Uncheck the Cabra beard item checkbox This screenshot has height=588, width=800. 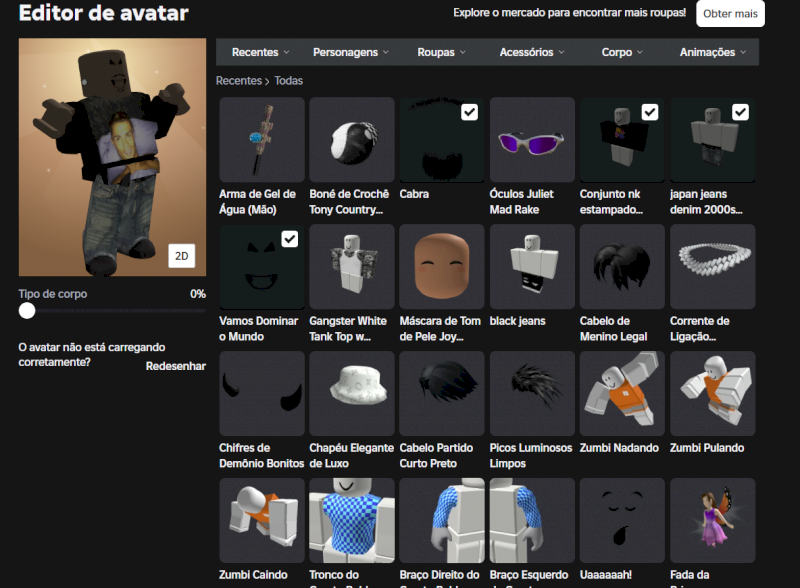pos(469,112)
